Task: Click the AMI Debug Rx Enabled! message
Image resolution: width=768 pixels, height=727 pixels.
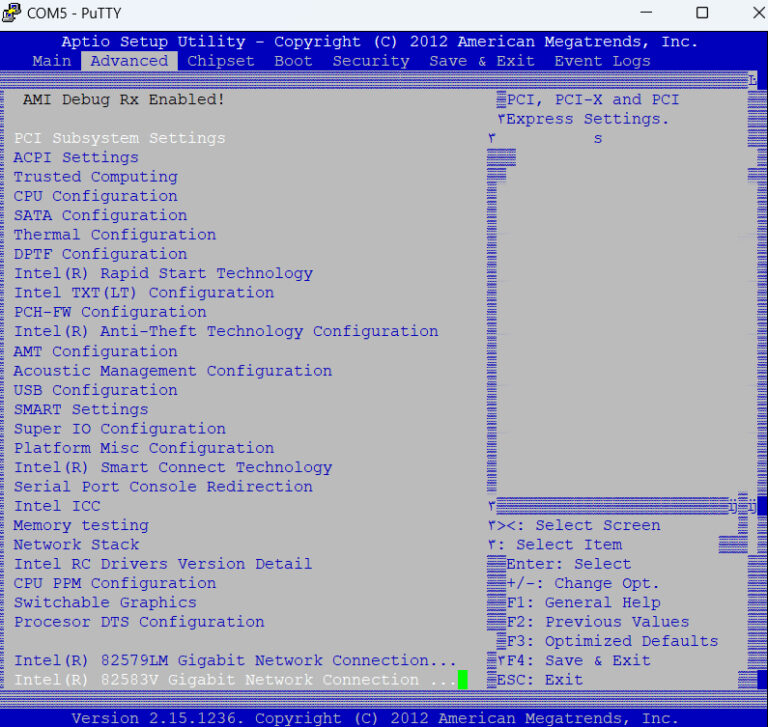Action: (x=123, y=99)
